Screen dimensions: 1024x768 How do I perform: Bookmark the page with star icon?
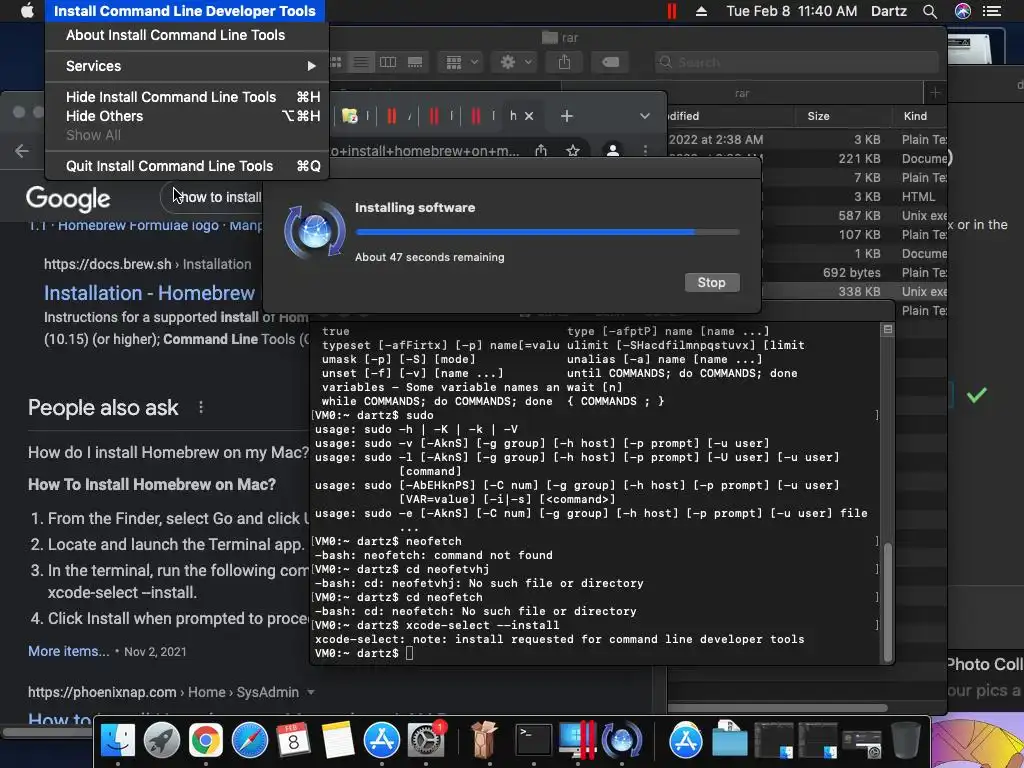pyautogui.click(x=573, y=151)
